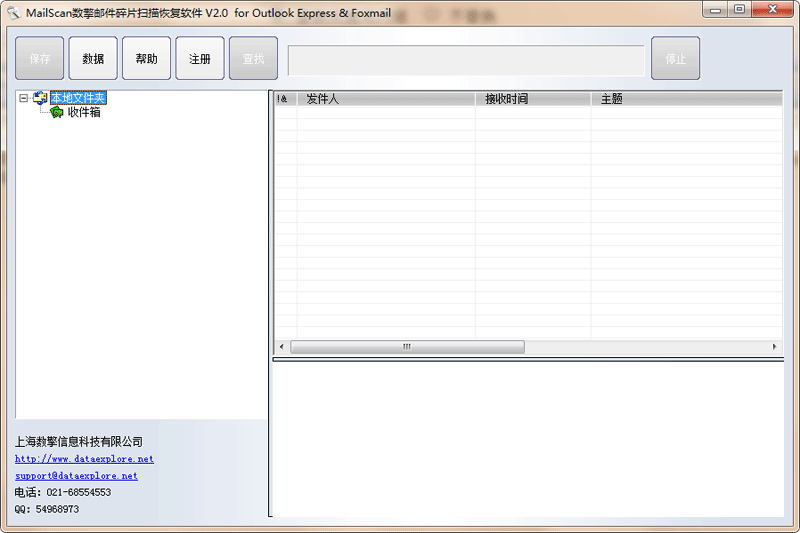Click the search text field in toolbar
800x533 pixels.
tap(466, 61)
